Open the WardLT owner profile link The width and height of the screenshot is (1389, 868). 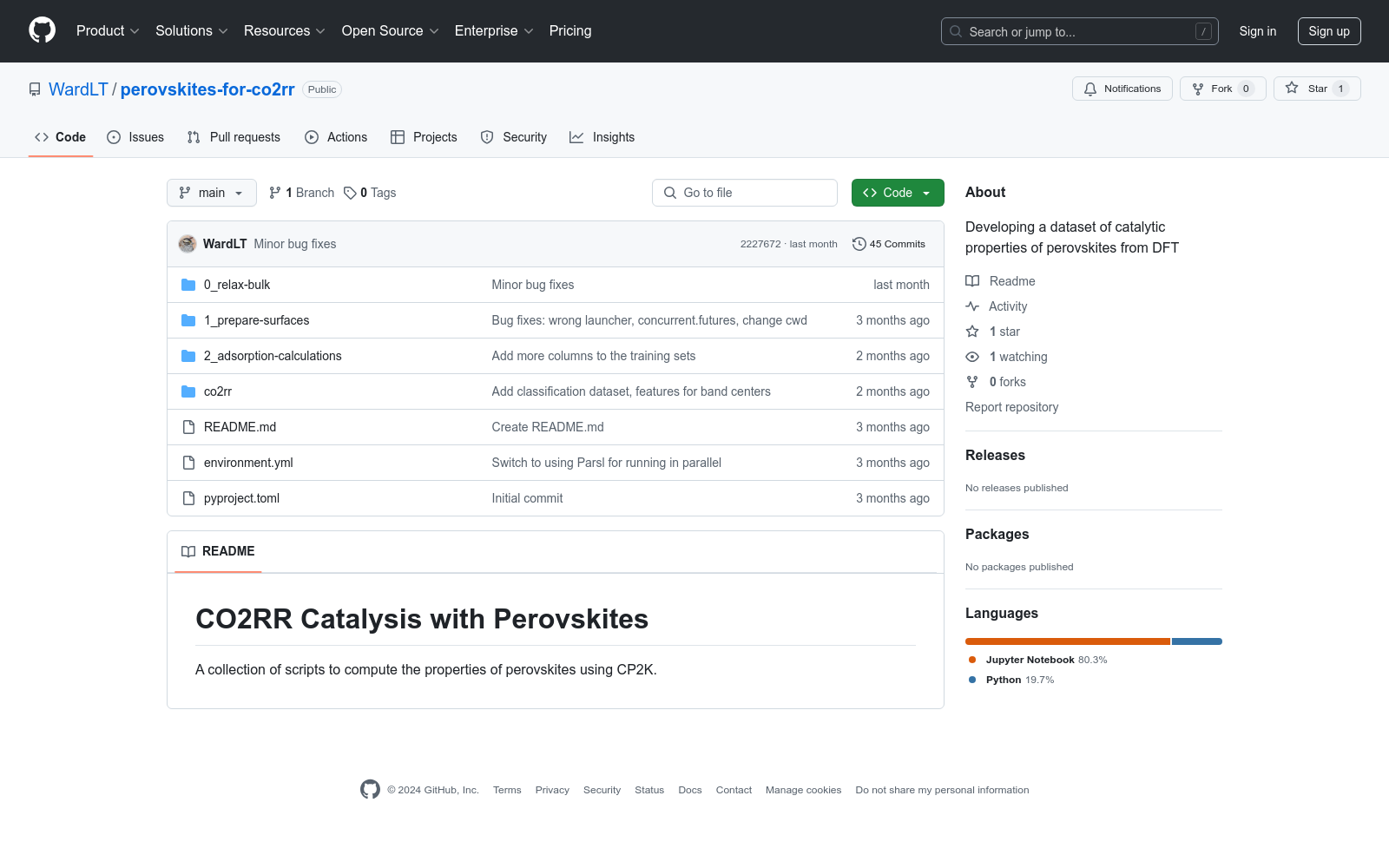pos(78,89)
